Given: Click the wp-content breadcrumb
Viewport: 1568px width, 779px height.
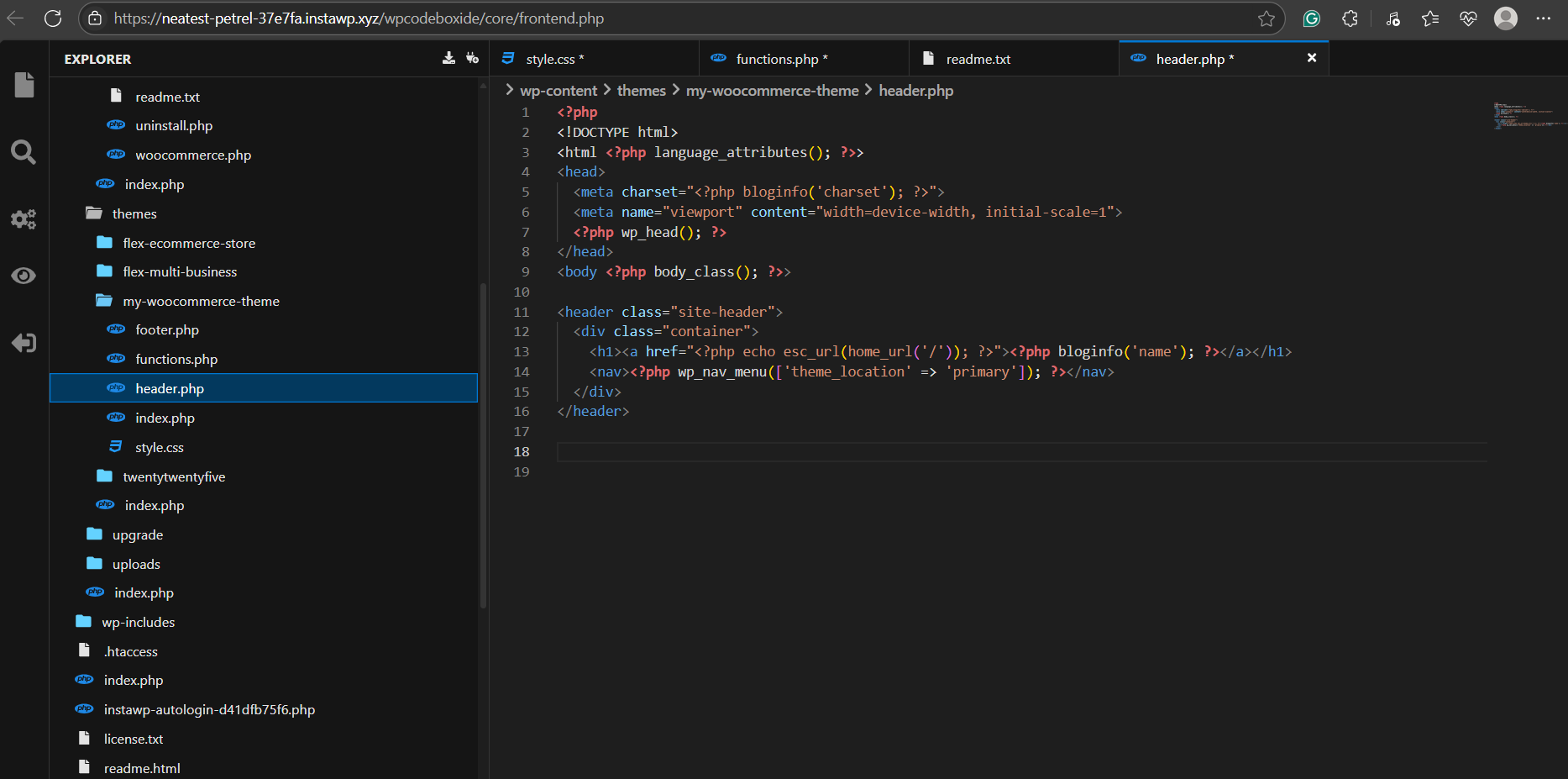Looking at the screenshot, I should click(x=559, y=91).
